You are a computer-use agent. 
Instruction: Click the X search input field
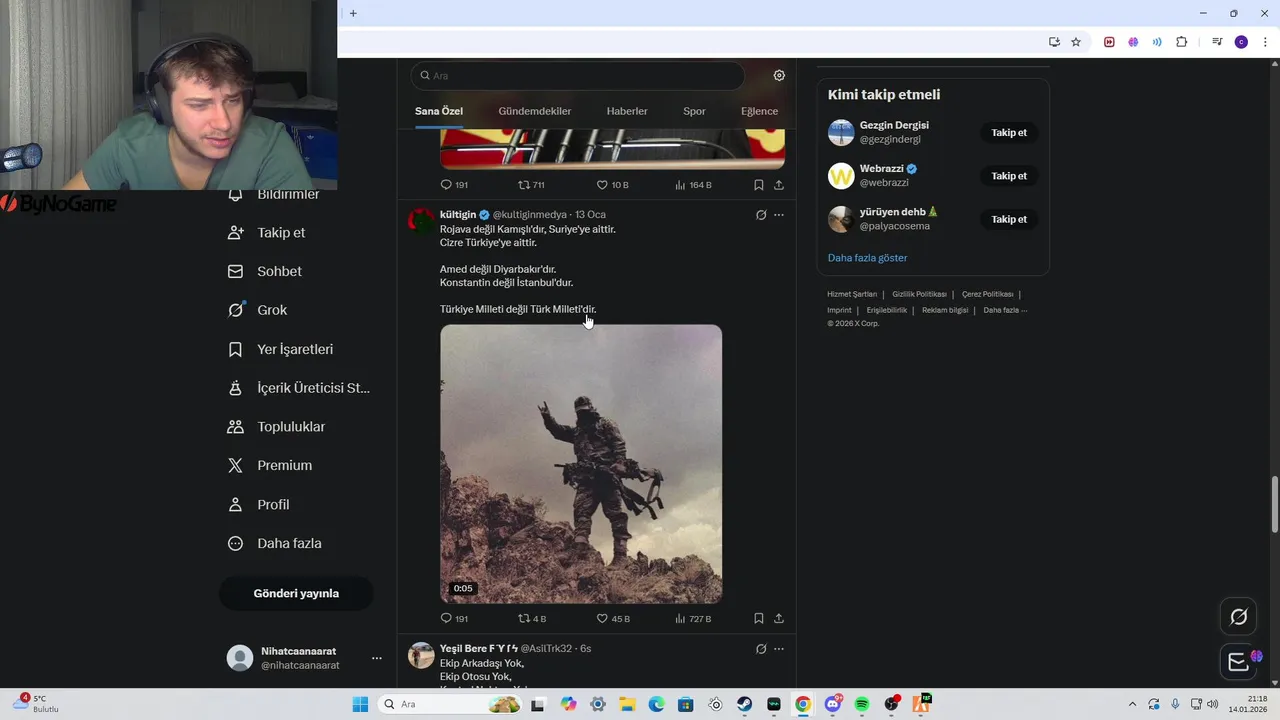click(578, 75)
